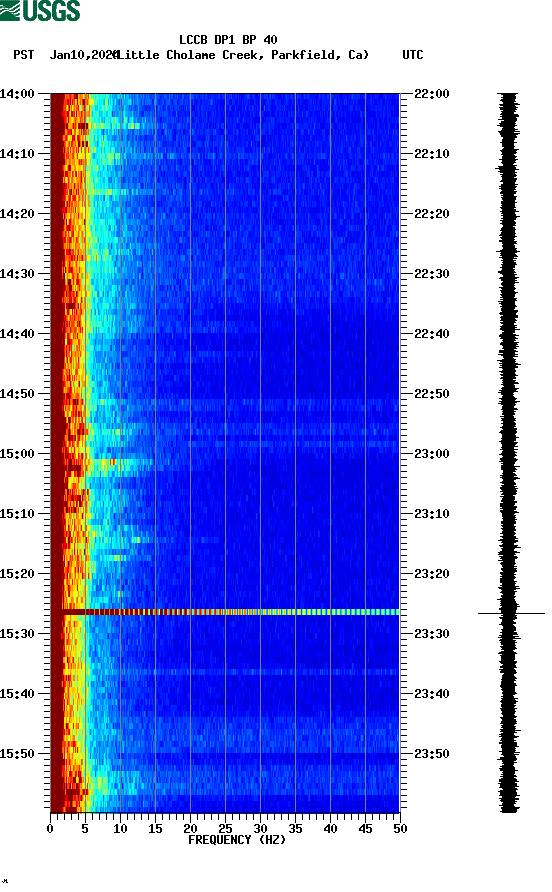Click the USGS logo

coord(40,10)
